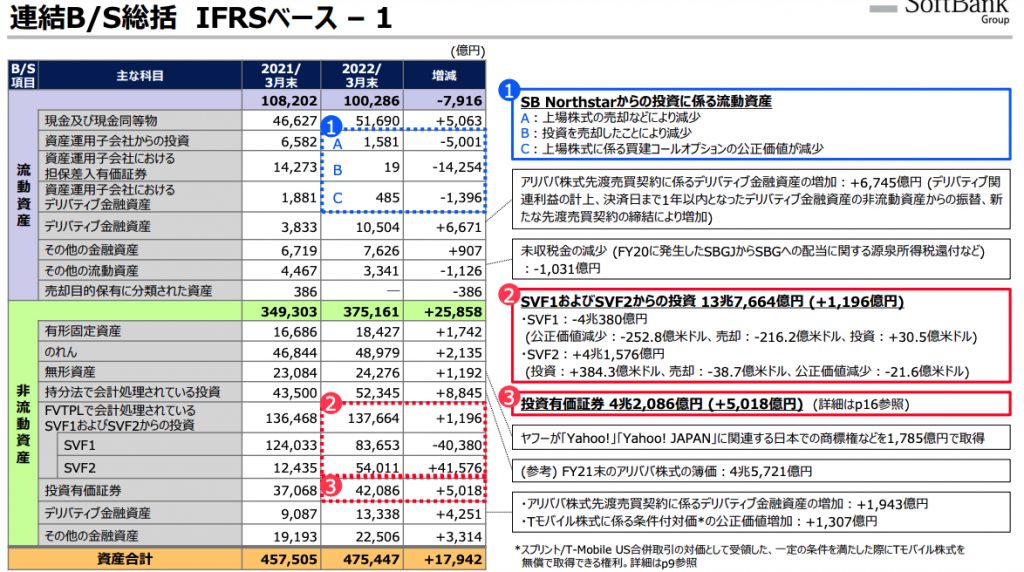Click the heading SB Northstarからの投資に係る流動資産

[646, 102]
